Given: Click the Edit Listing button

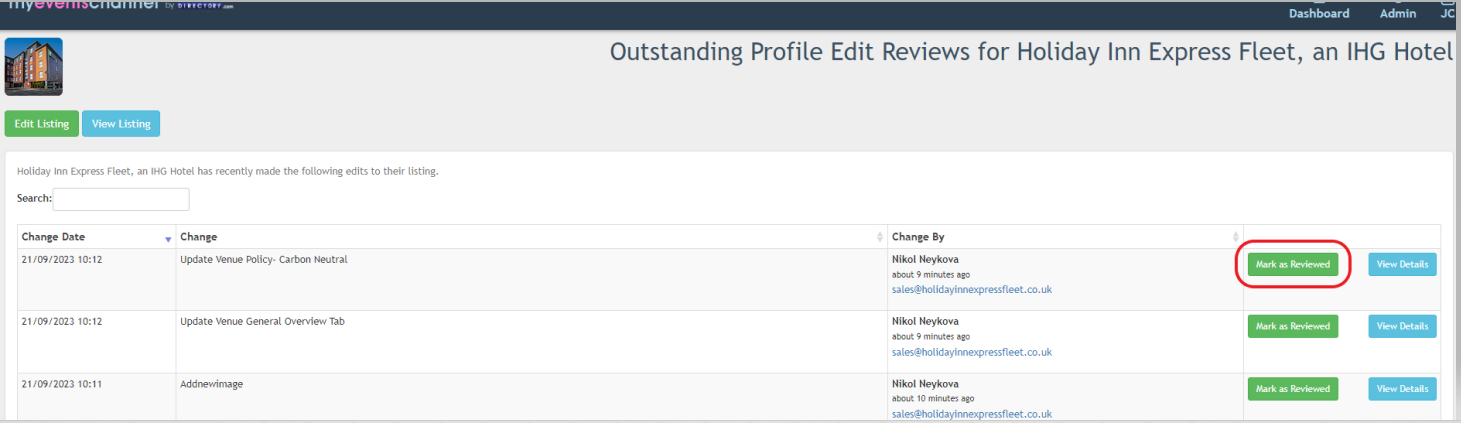Looking at the screenshot, I should (42, 124).
